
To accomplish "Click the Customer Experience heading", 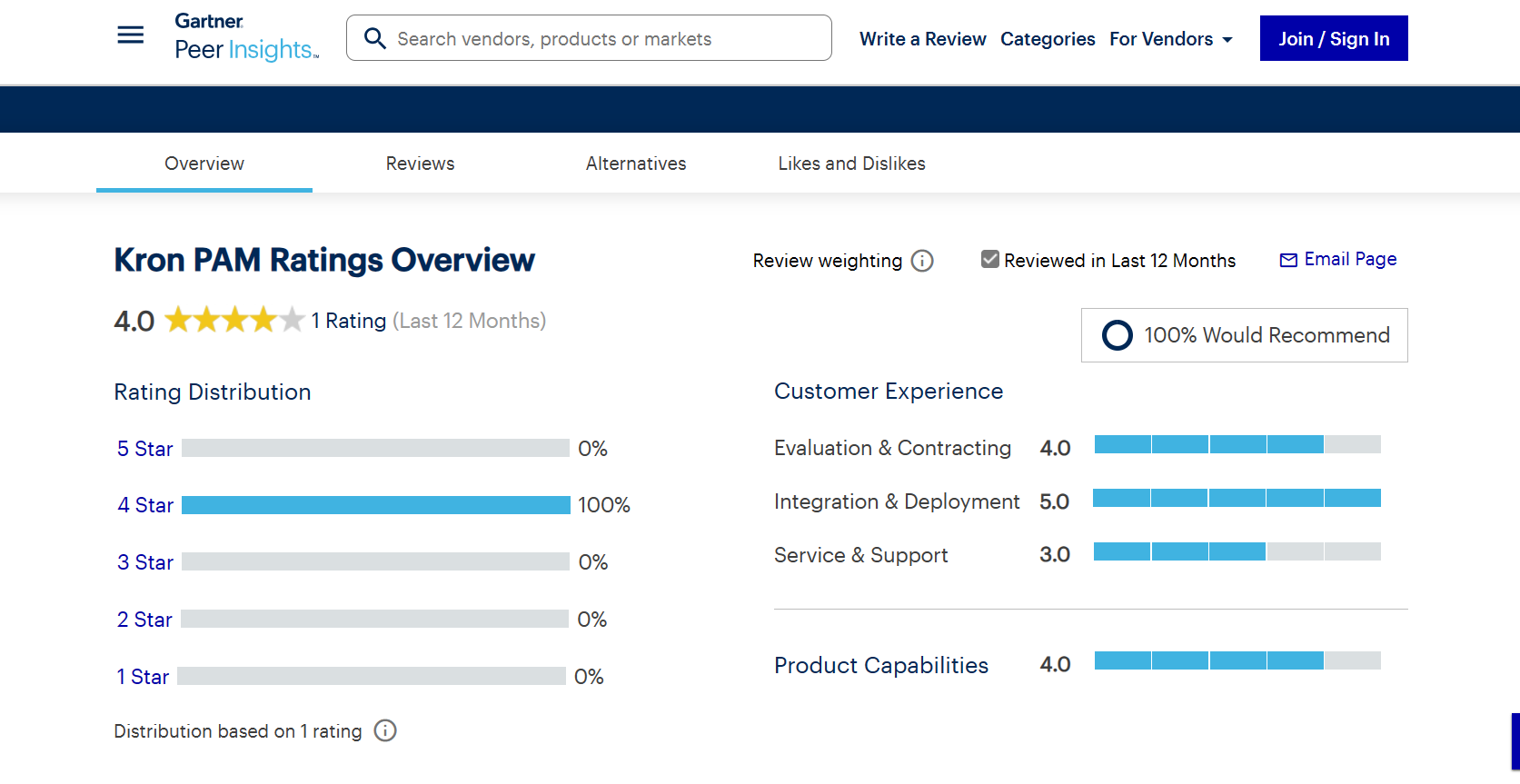I will (x=889, y=392).
